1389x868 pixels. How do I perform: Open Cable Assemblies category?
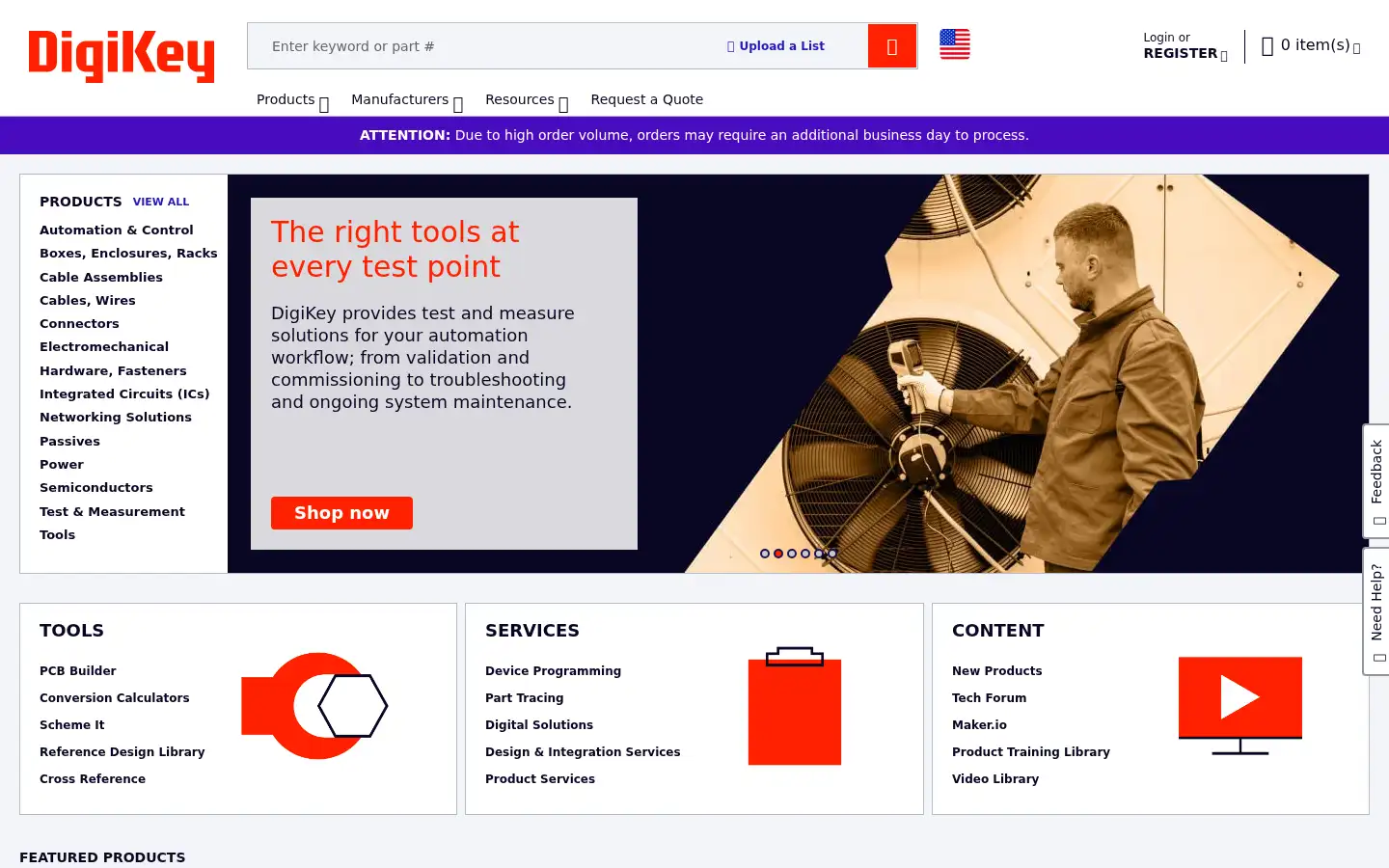(101, 278)
